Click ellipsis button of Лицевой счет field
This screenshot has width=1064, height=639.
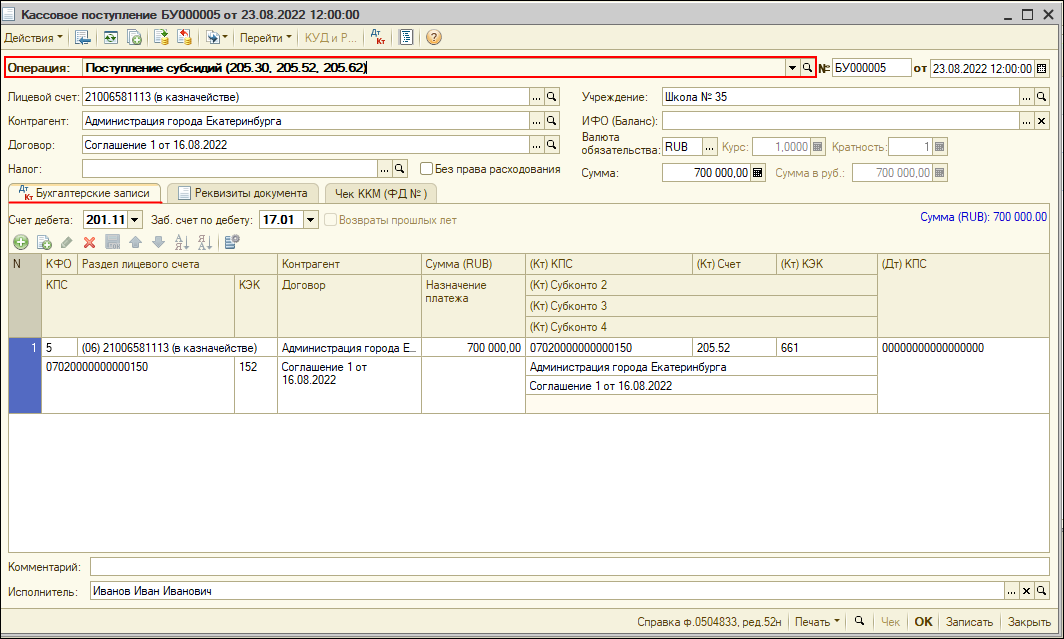tap(537, 97)
